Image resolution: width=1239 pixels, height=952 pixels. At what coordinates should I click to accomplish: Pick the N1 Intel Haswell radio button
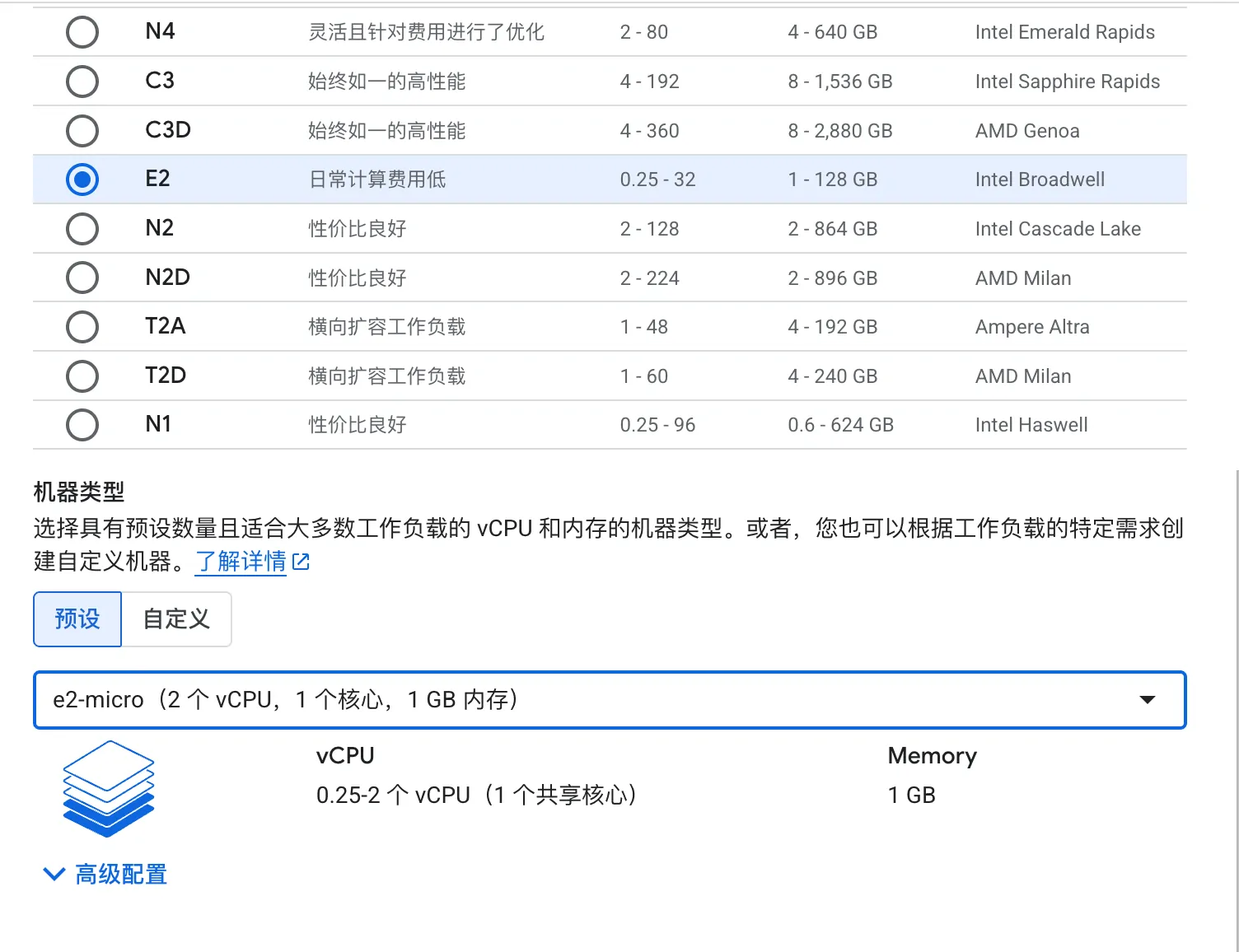click(82, 425)
